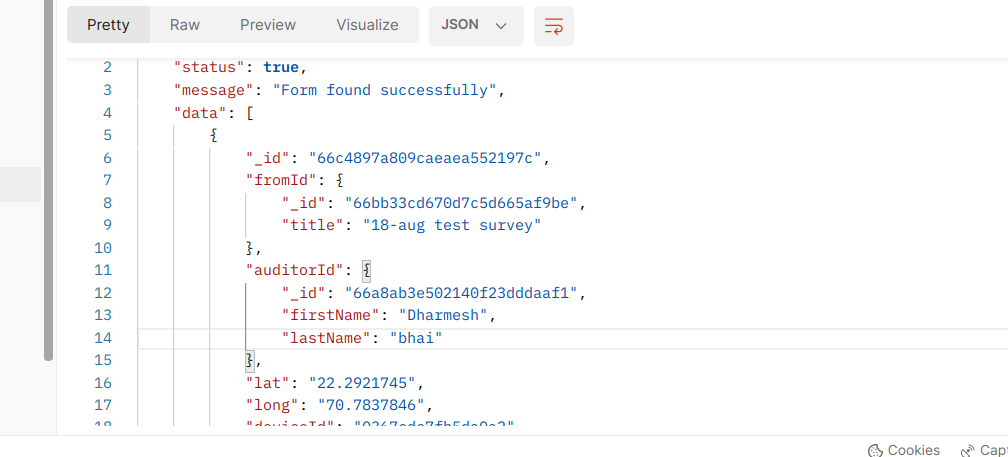
Task: Click the lastName value "bhai"
Action: [415, 338]
